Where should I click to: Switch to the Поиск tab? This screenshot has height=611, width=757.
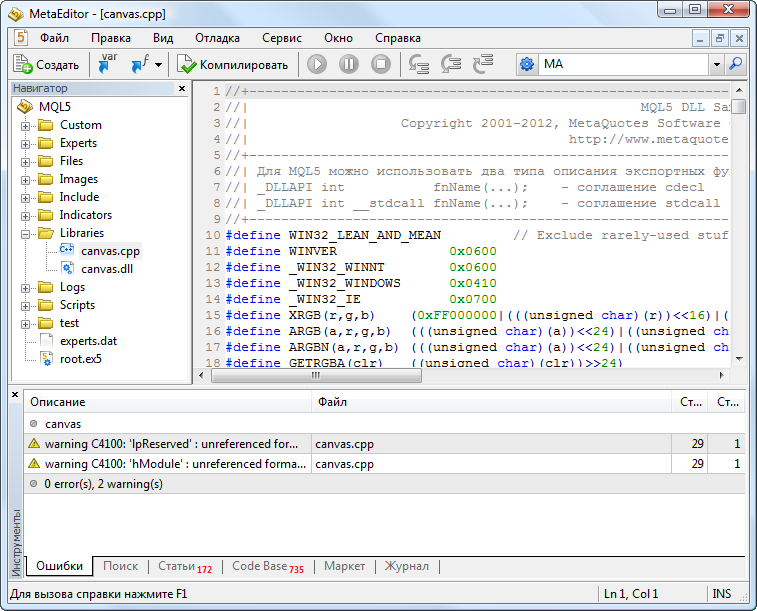coord(120,566)
